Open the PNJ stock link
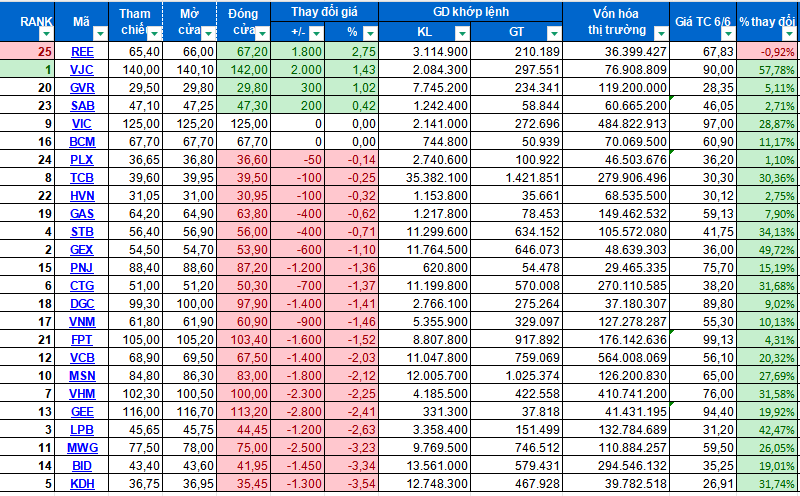 pos(82,268)
